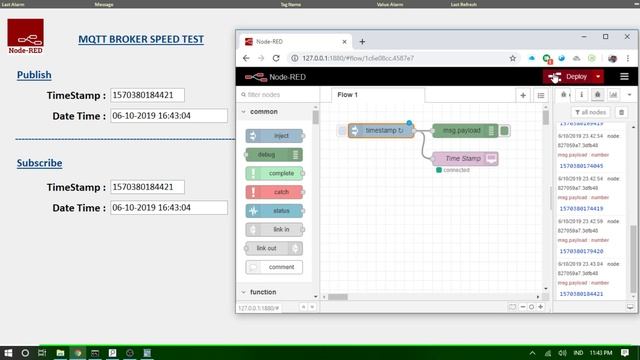
Task: Select the comment node in palette
Action: (274, 267)
